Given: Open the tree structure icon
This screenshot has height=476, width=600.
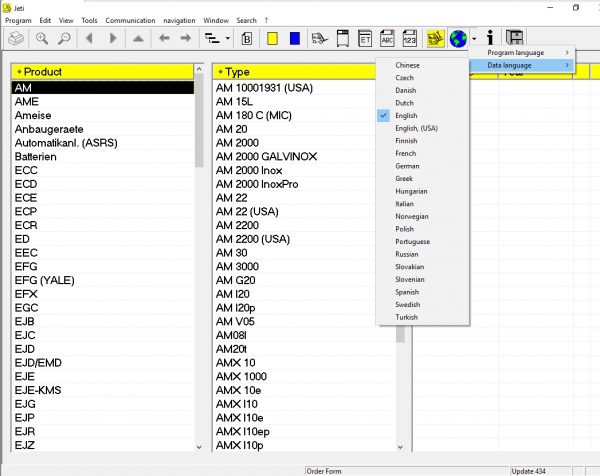Looking at the screenshot, I should point(212,38).
